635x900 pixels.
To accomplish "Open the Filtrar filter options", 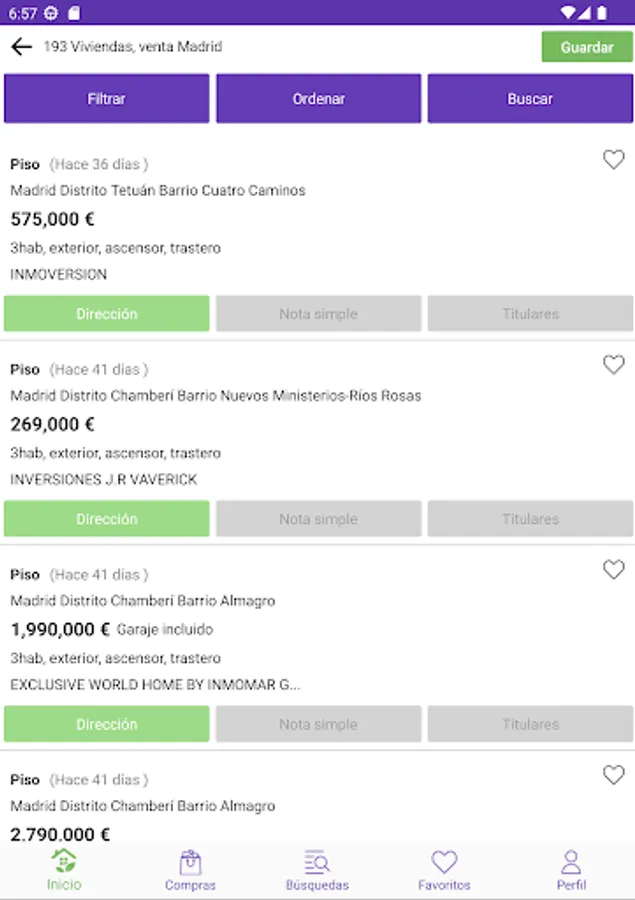I will click(106, 99).
